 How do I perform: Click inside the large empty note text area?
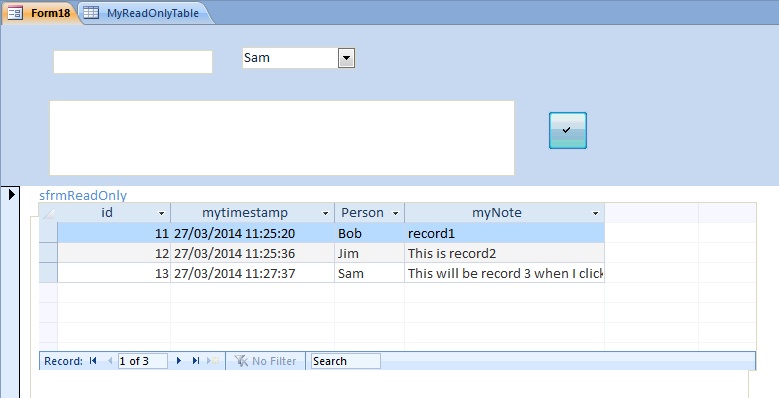pyautogui.click(x=282, y=138)
